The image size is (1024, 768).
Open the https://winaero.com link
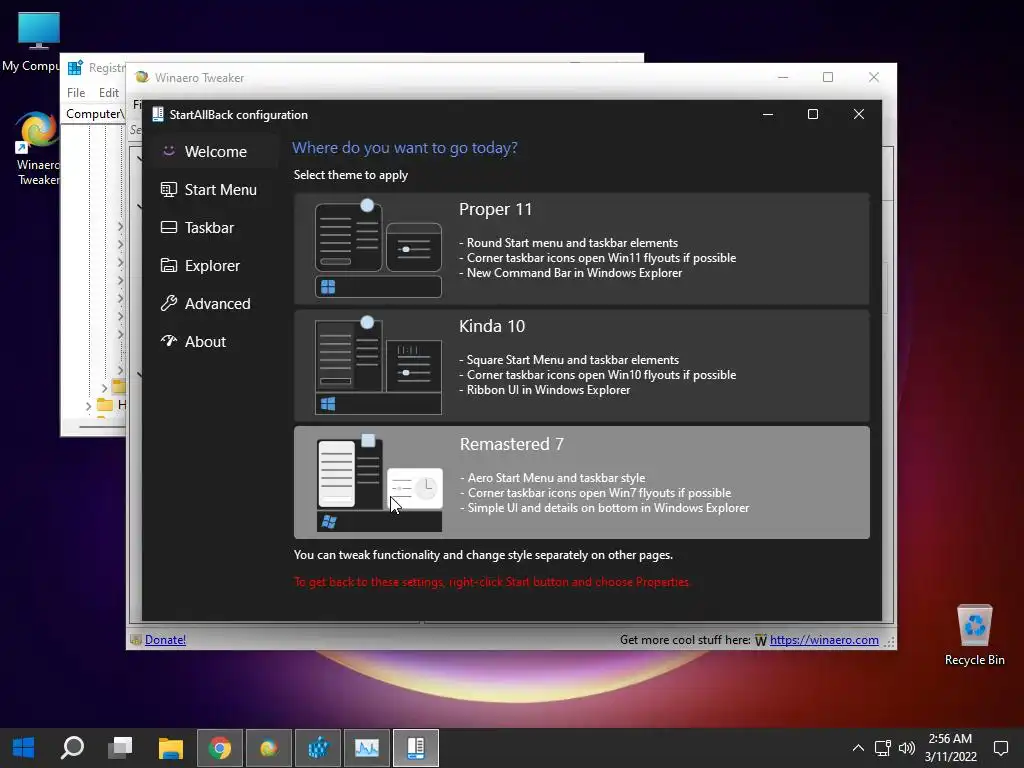point(824,640)
